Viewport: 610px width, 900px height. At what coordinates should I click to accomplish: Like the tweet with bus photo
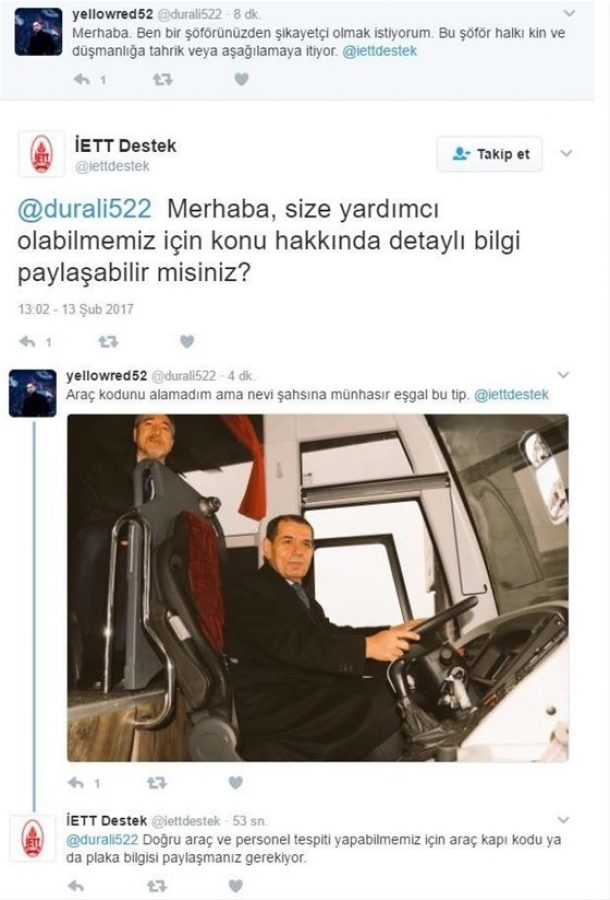point(235,782)
